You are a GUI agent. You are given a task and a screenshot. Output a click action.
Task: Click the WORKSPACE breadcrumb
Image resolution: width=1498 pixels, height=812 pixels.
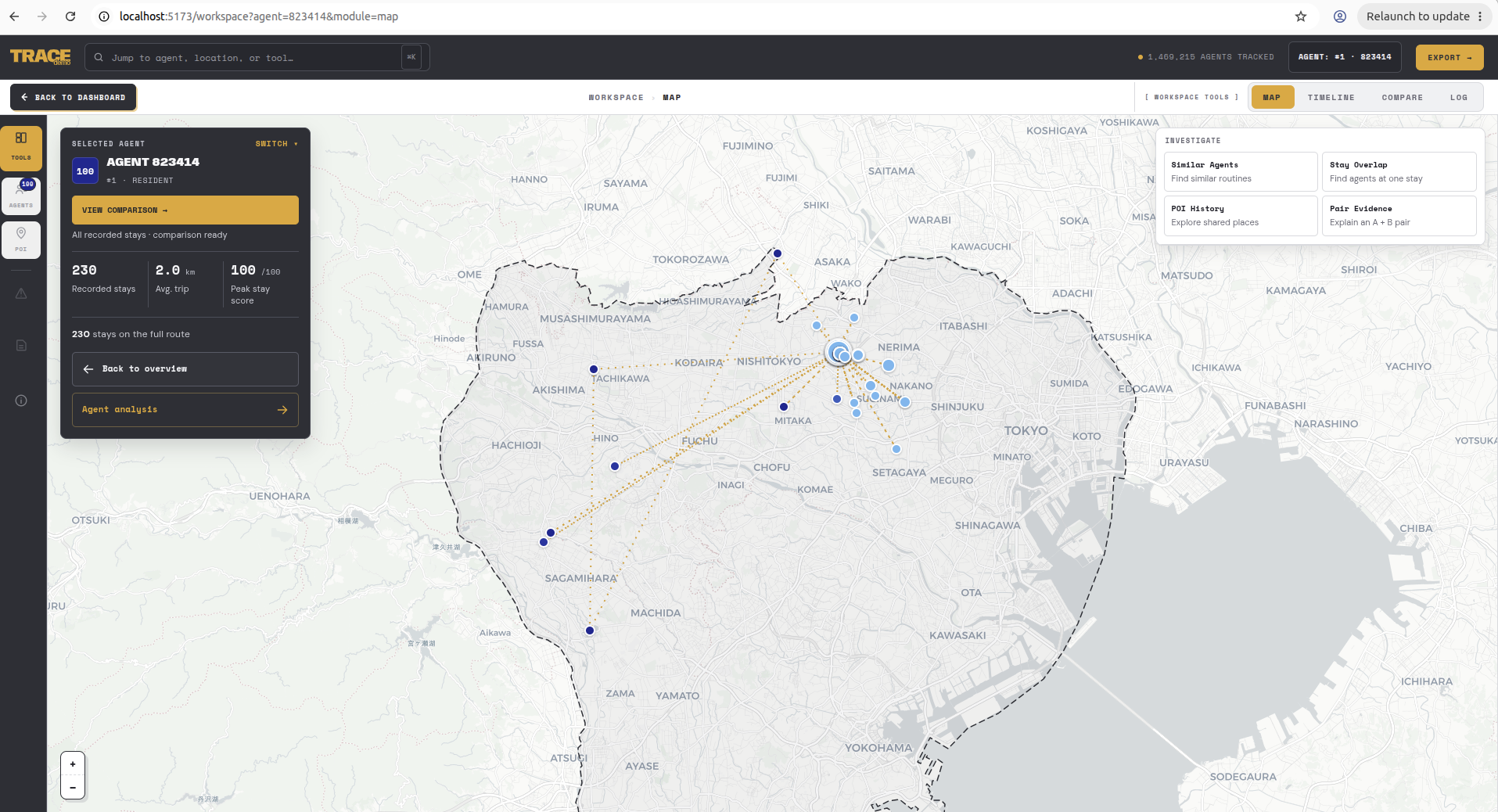[616, 98]
